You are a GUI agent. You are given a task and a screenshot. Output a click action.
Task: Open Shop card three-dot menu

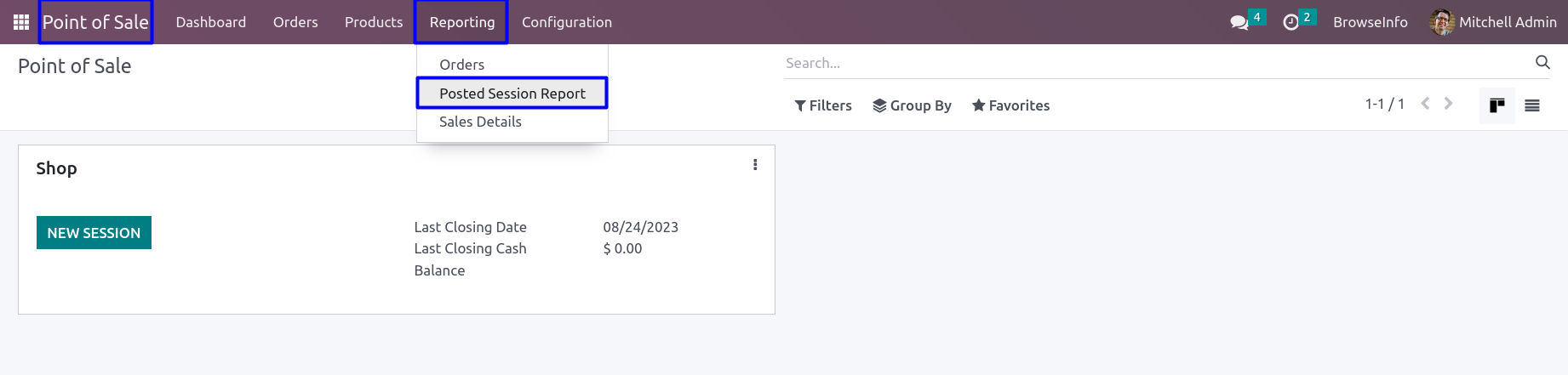coord(755,165)
